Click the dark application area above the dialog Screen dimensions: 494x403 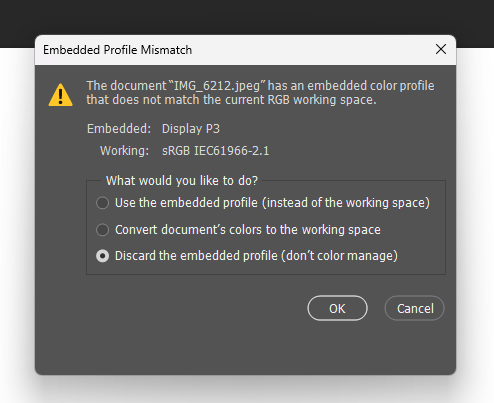point(247,17)
